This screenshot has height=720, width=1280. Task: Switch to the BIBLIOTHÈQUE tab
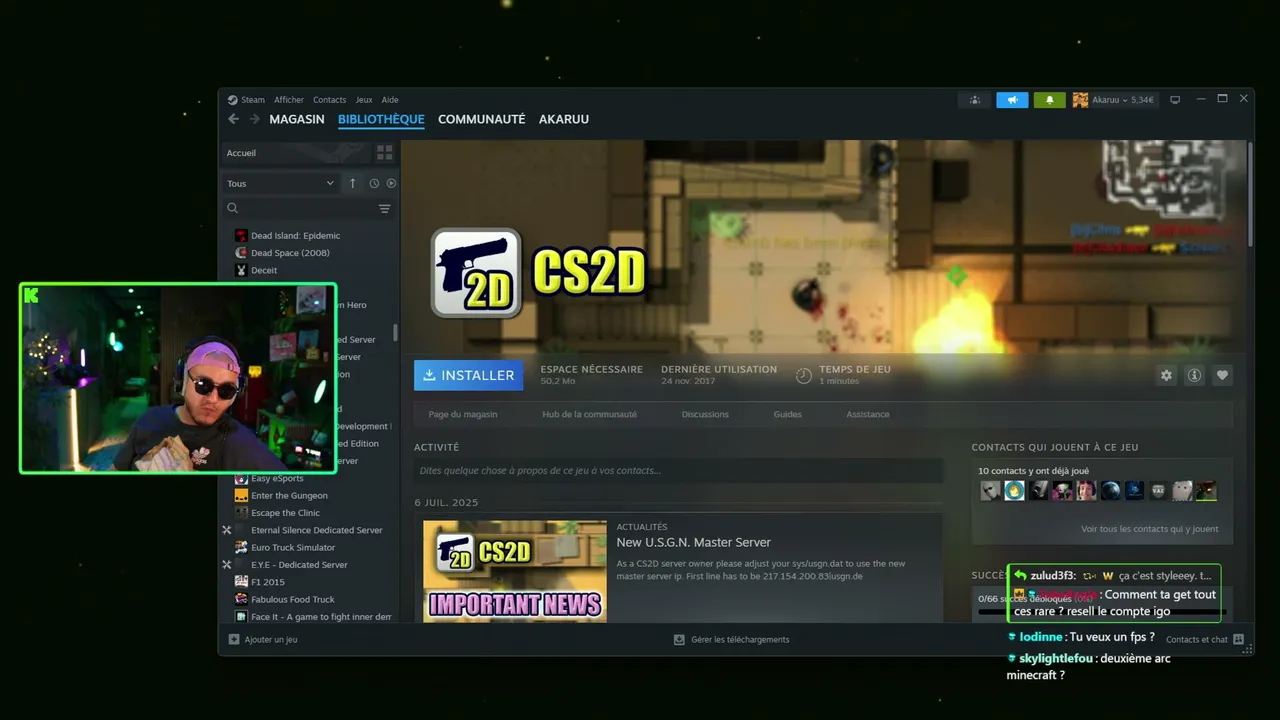[381, 119]
